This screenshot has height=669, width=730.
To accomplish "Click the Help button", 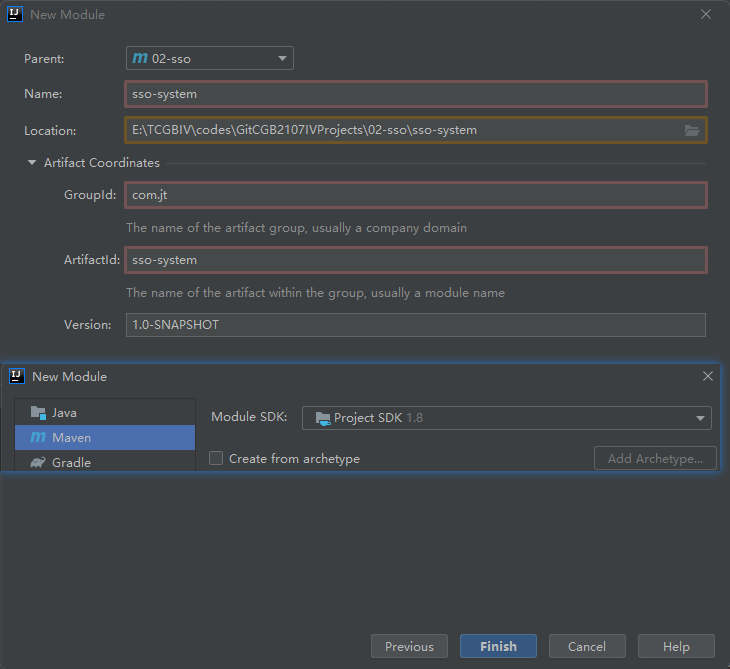I will coord(676,647).
